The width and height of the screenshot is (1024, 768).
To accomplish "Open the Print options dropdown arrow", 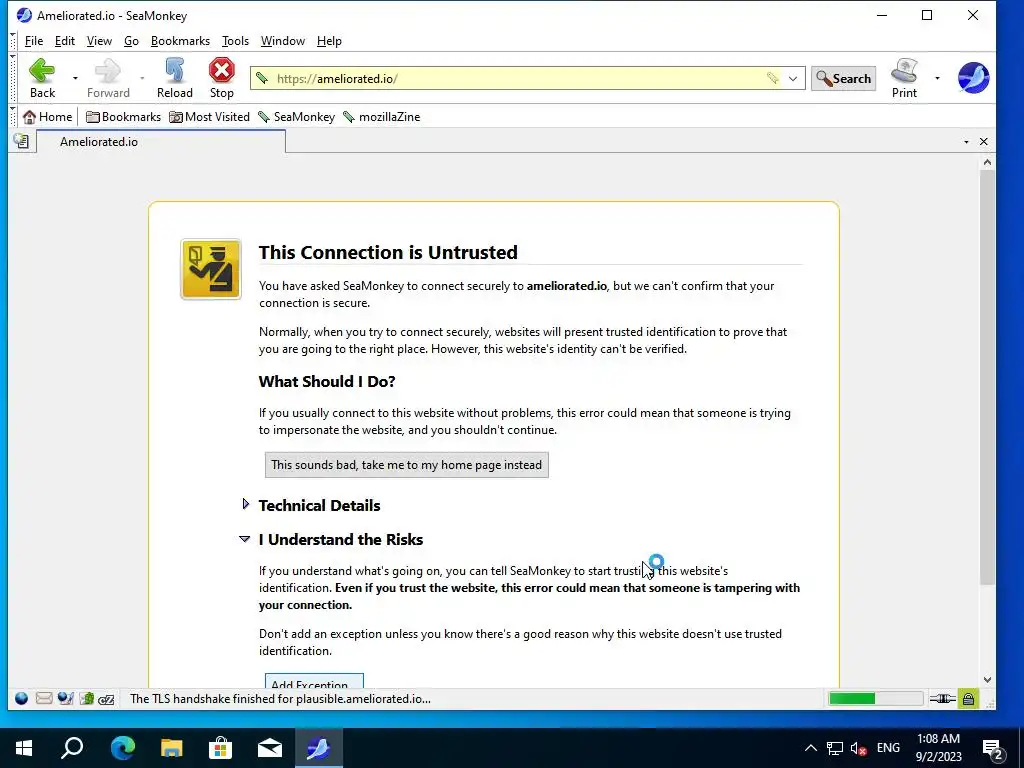I will coord(937,78).
